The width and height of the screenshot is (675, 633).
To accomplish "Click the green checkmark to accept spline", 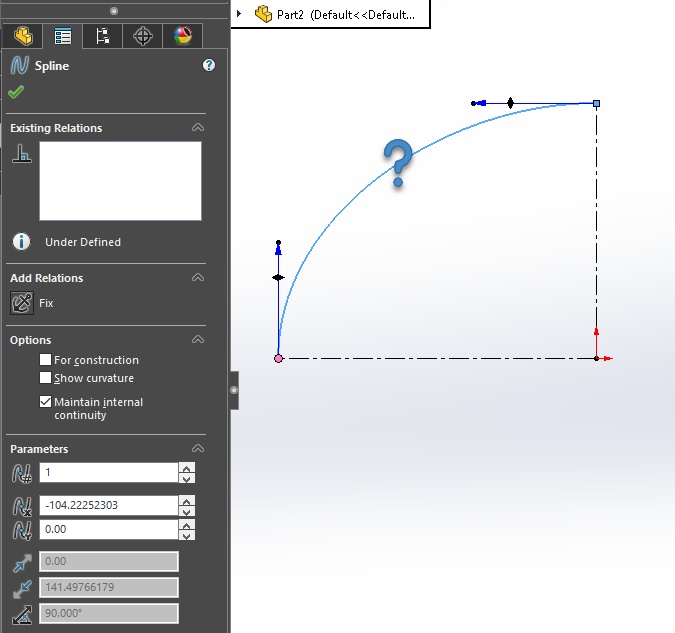I will (x=16, y=92).
